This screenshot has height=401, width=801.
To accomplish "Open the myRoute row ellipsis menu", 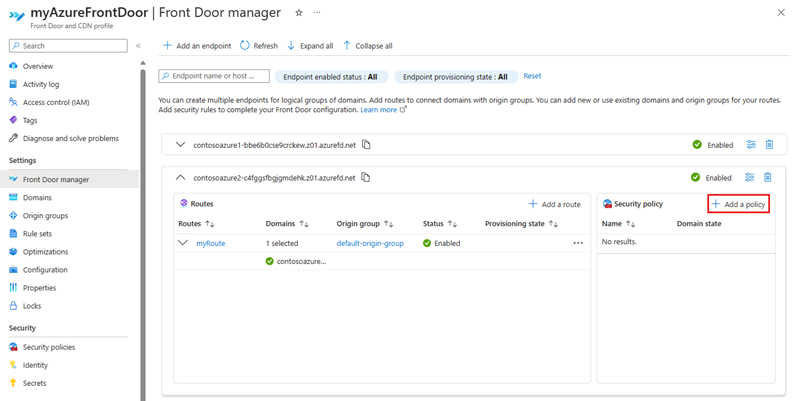I will (x=578, y=243).
